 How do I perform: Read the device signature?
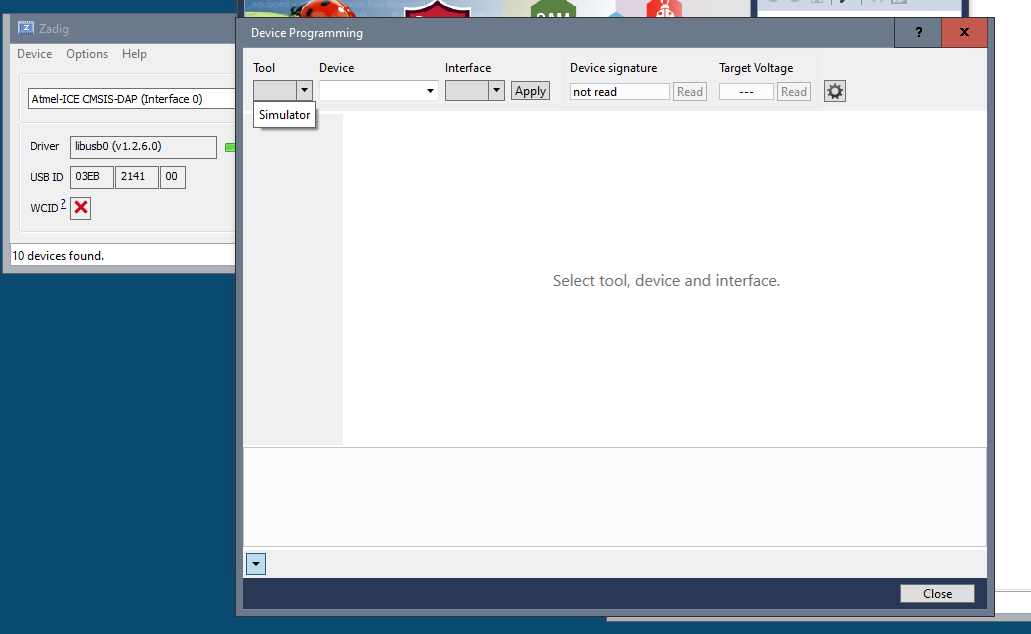click(x=690, y=91)
